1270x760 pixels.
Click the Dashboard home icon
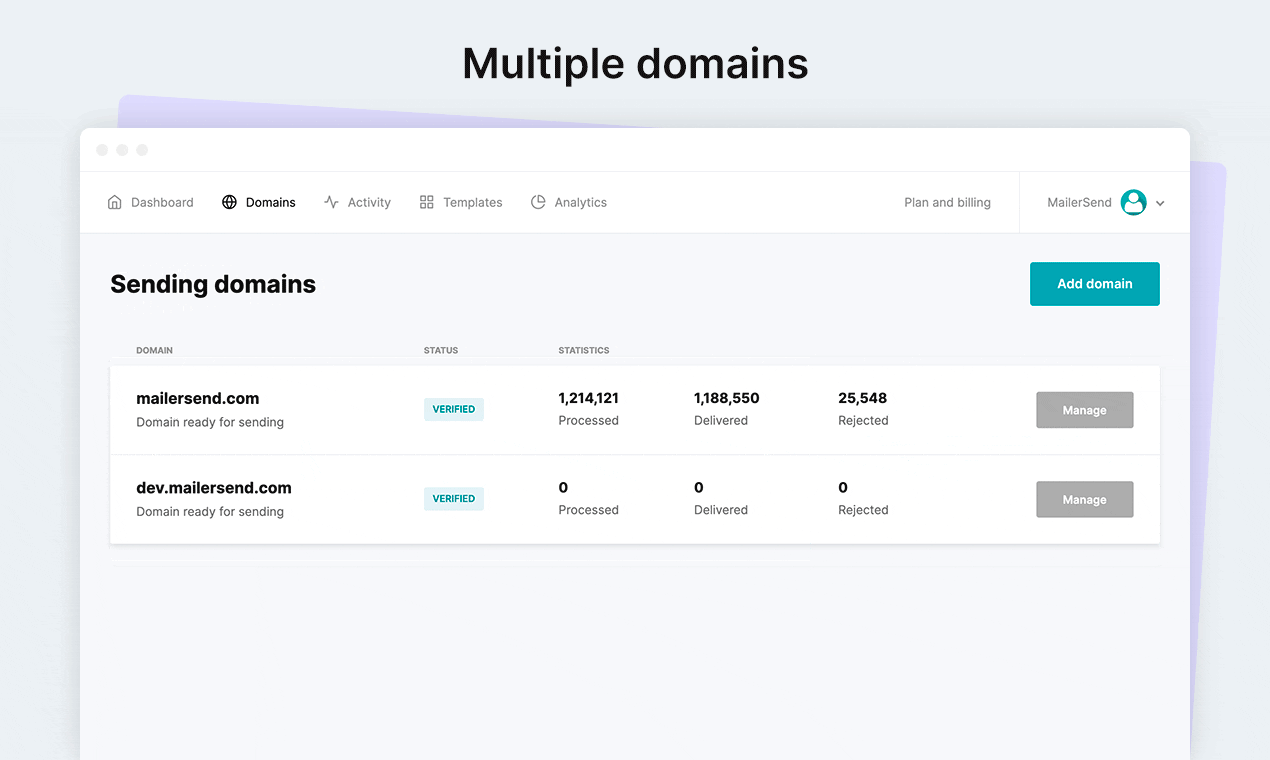(x=114, y=202)
